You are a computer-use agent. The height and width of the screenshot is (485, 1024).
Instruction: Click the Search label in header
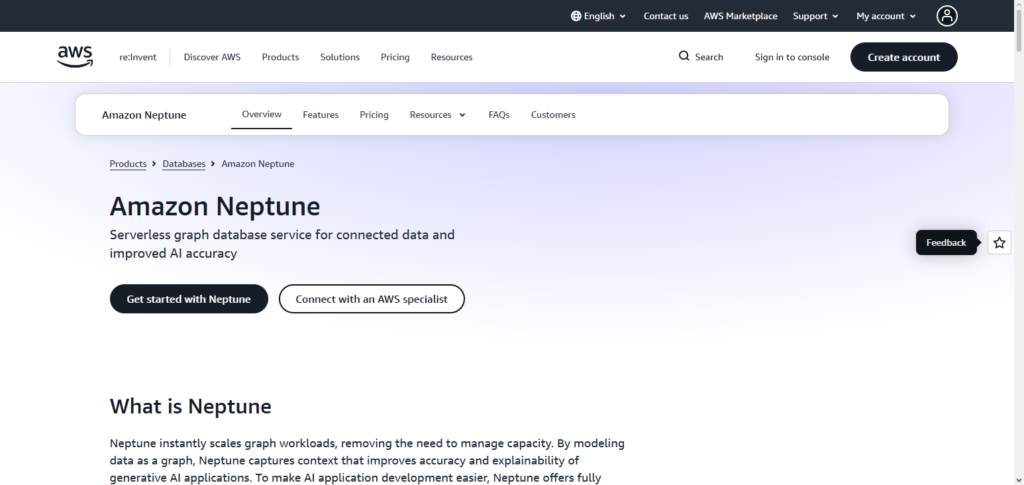709,57
